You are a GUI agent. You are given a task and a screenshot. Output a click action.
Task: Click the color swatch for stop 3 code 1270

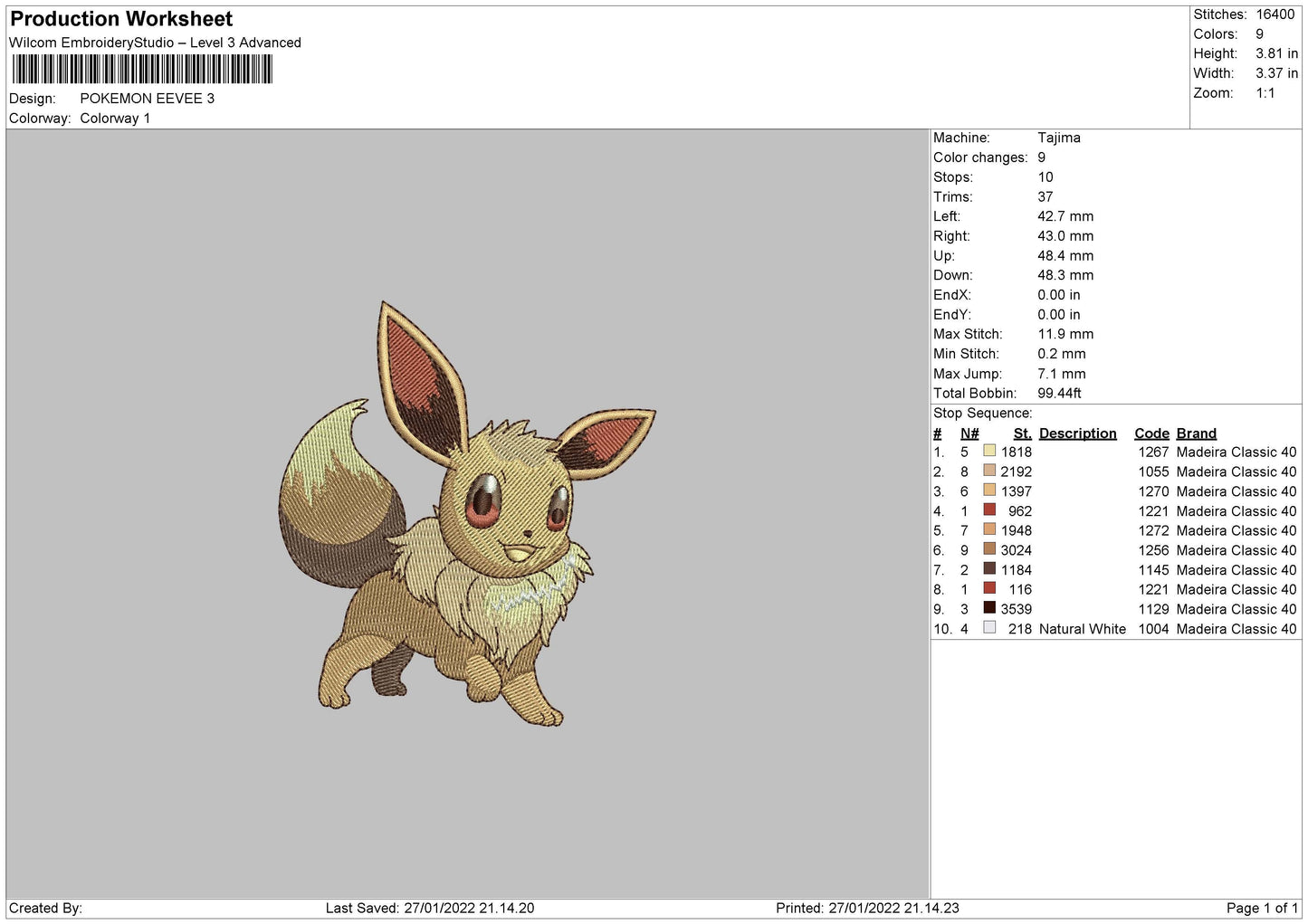[x=989, y=491]
